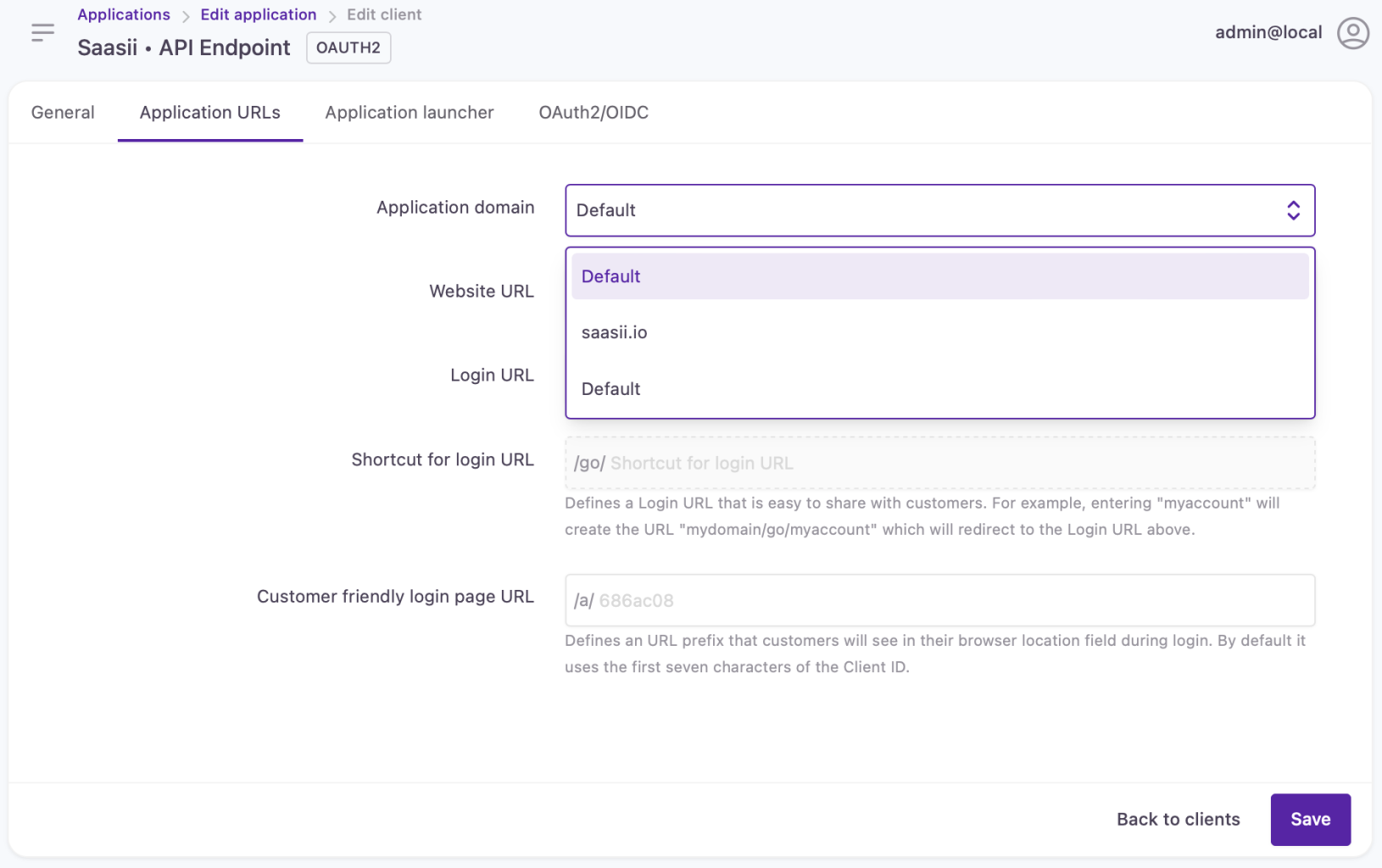Click the Application domain label
Viewport: 1382px width, 868px height.
[455, 207]
